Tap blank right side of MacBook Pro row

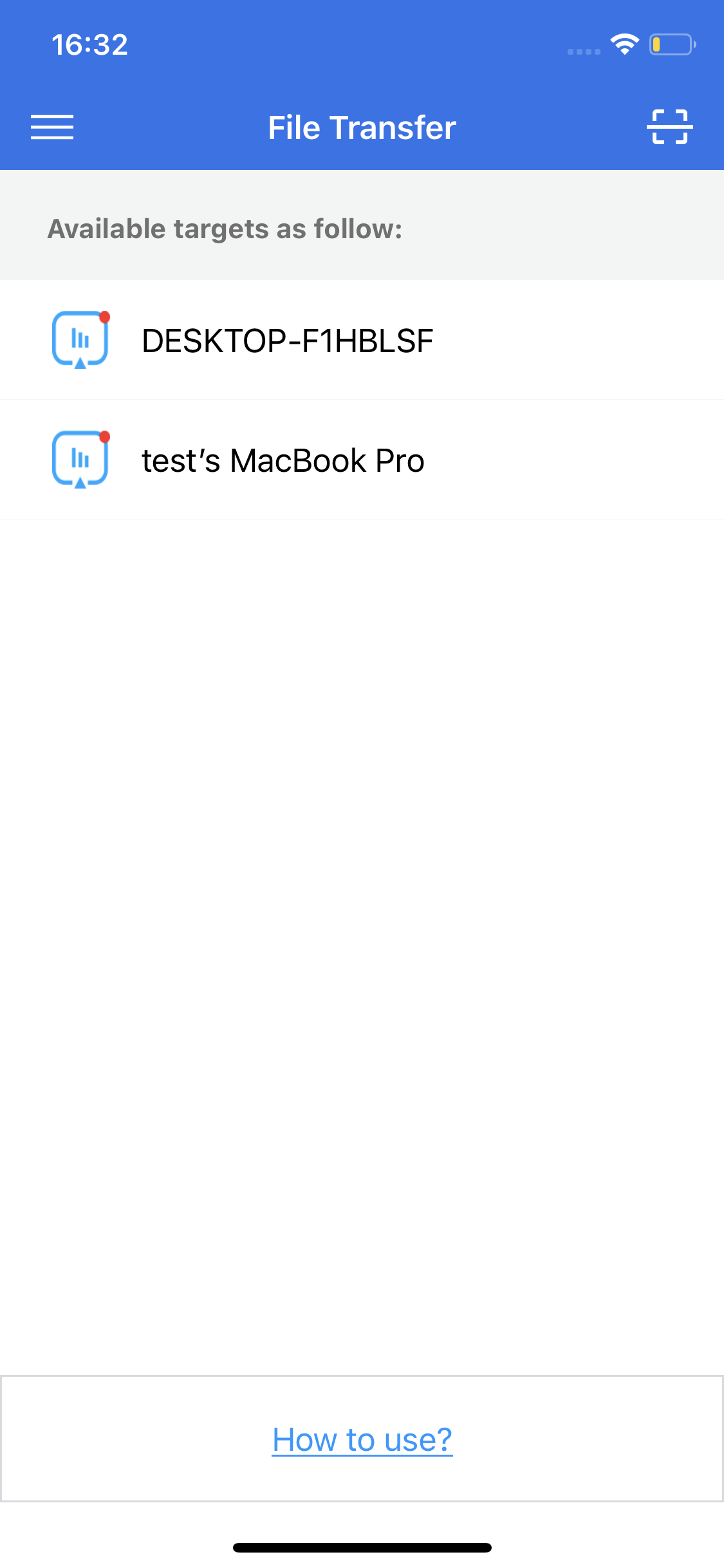[576, 460]
